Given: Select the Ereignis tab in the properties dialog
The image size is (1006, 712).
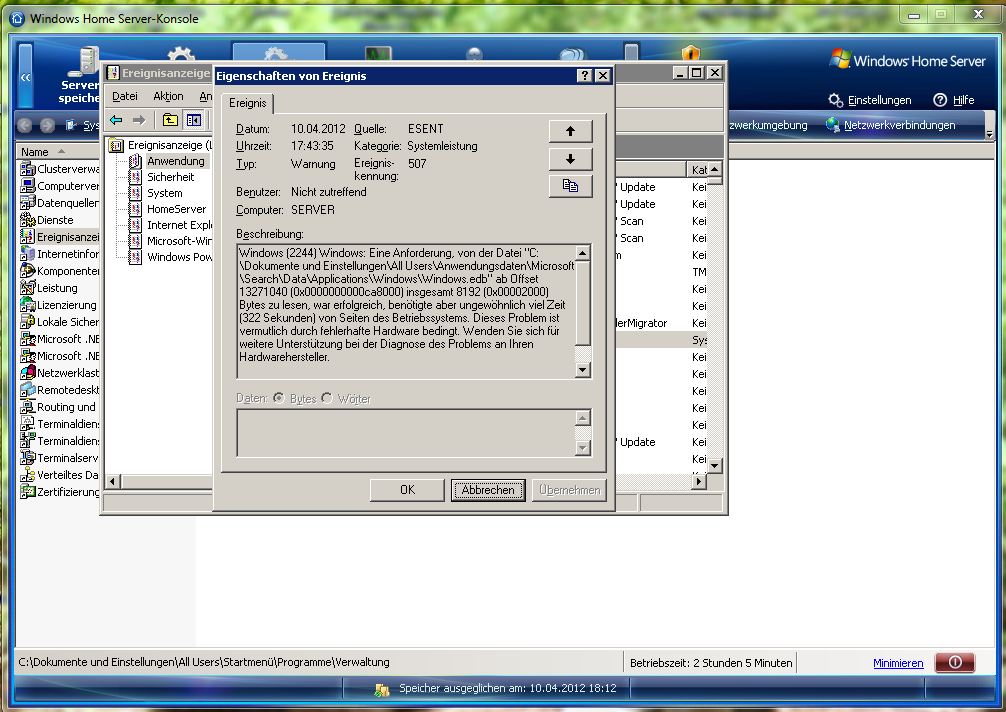Looking at the screenshot, I should [x=248, y=103].
